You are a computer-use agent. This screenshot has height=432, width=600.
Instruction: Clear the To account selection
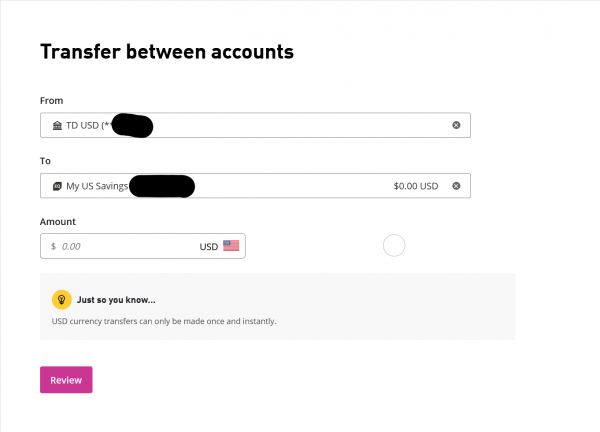[x=456, y=186]
